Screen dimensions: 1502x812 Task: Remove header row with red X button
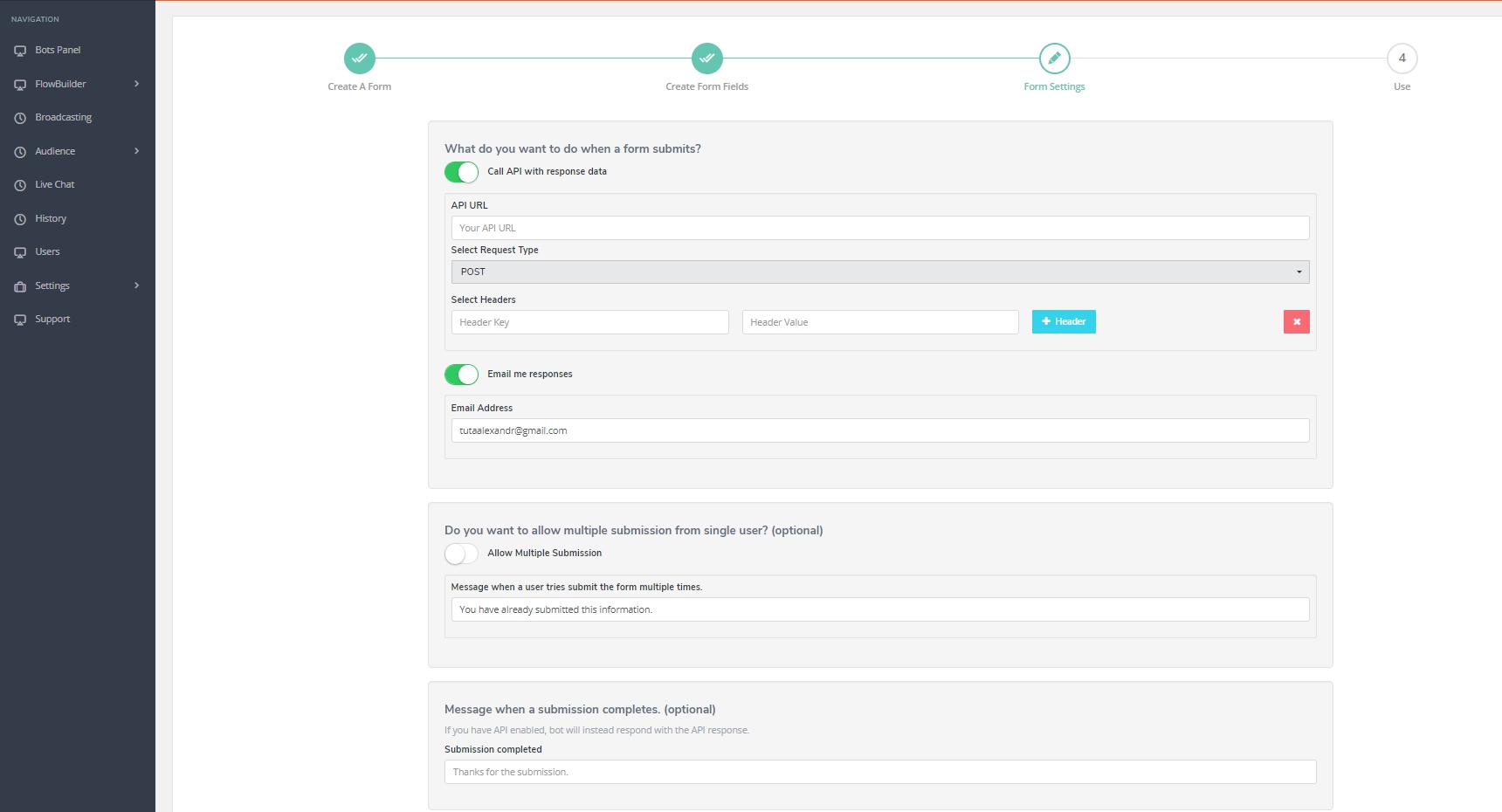click(1296, 322)
